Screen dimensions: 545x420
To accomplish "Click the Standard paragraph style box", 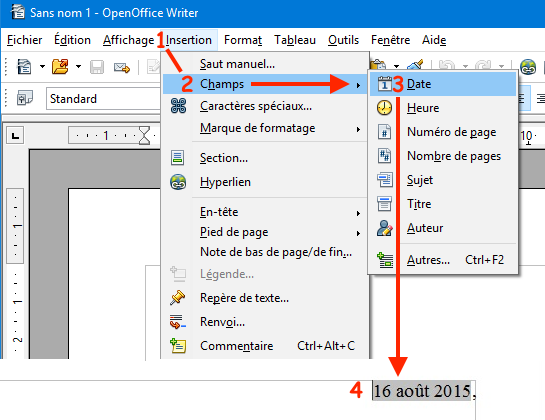I will (104, 99).
